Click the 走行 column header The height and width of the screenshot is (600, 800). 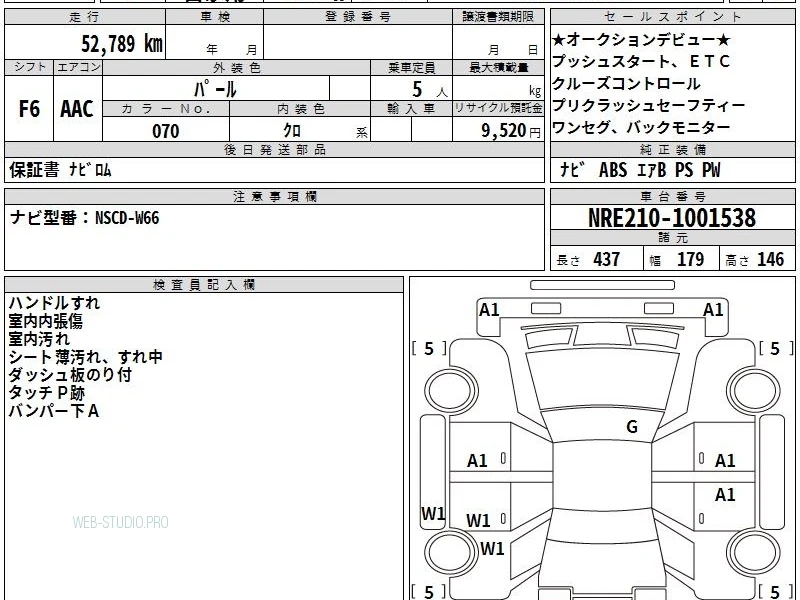tap(85, 17)
